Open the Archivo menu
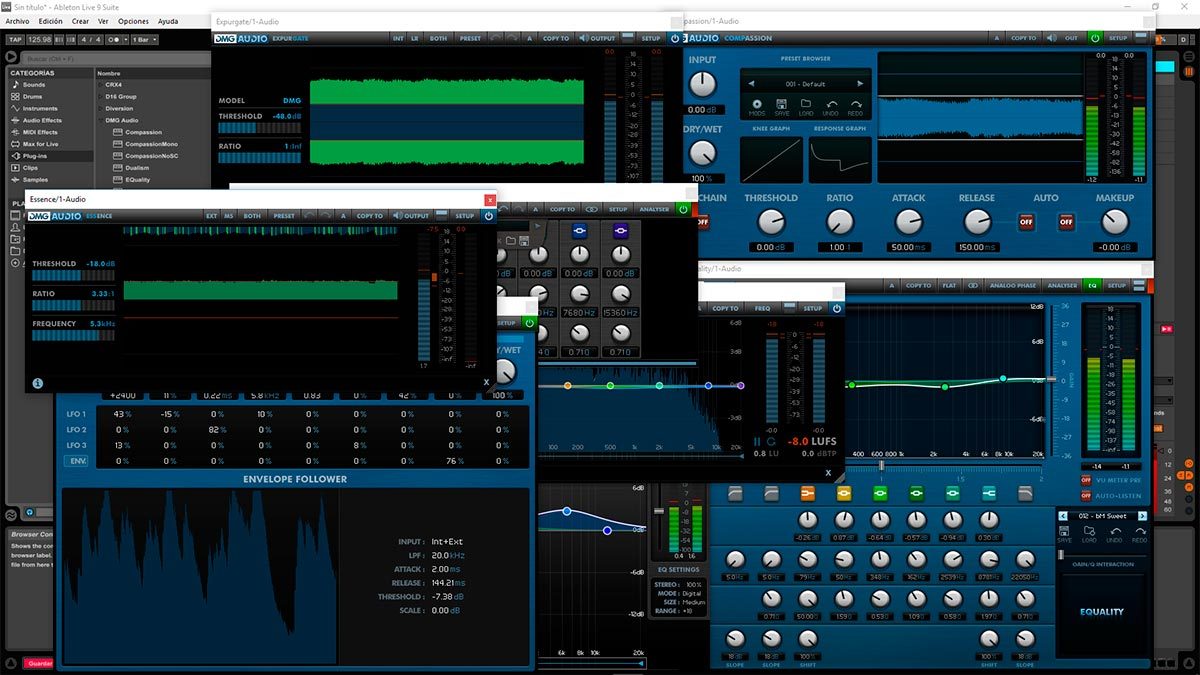The image size is (1200, 675). click(17, 21)
